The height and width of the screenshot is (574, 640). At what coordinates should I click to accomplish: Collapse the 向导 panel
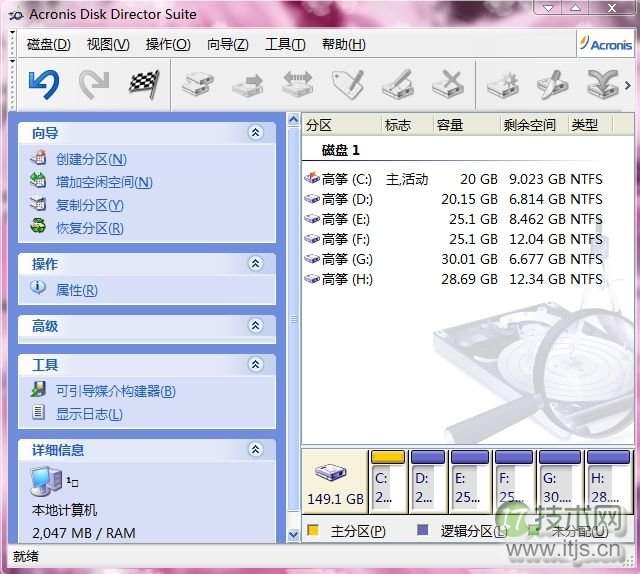click(x=256, y=133)
